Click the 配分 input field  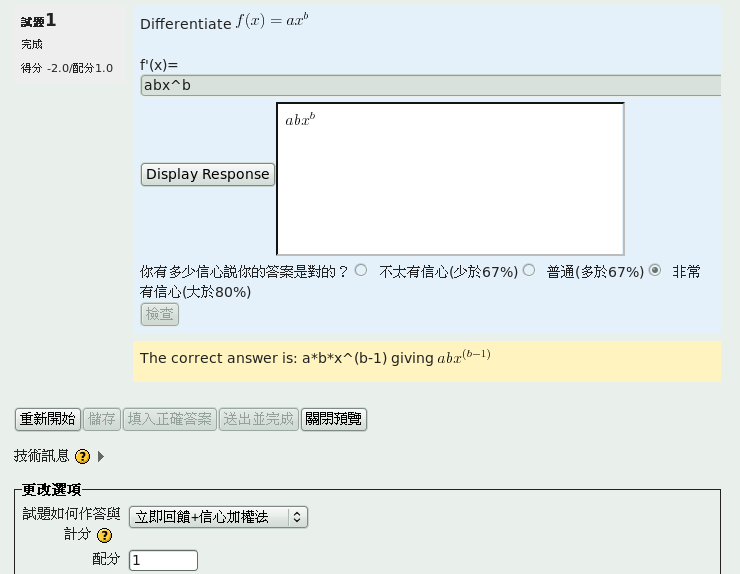[x=163, y=560]
